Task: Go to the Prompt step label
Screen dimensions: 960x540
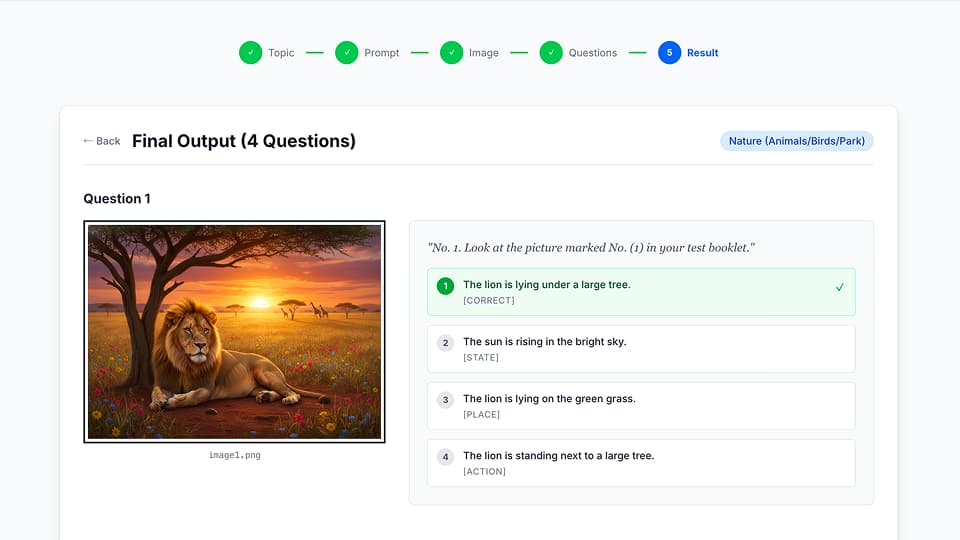Action: point(382,53)
